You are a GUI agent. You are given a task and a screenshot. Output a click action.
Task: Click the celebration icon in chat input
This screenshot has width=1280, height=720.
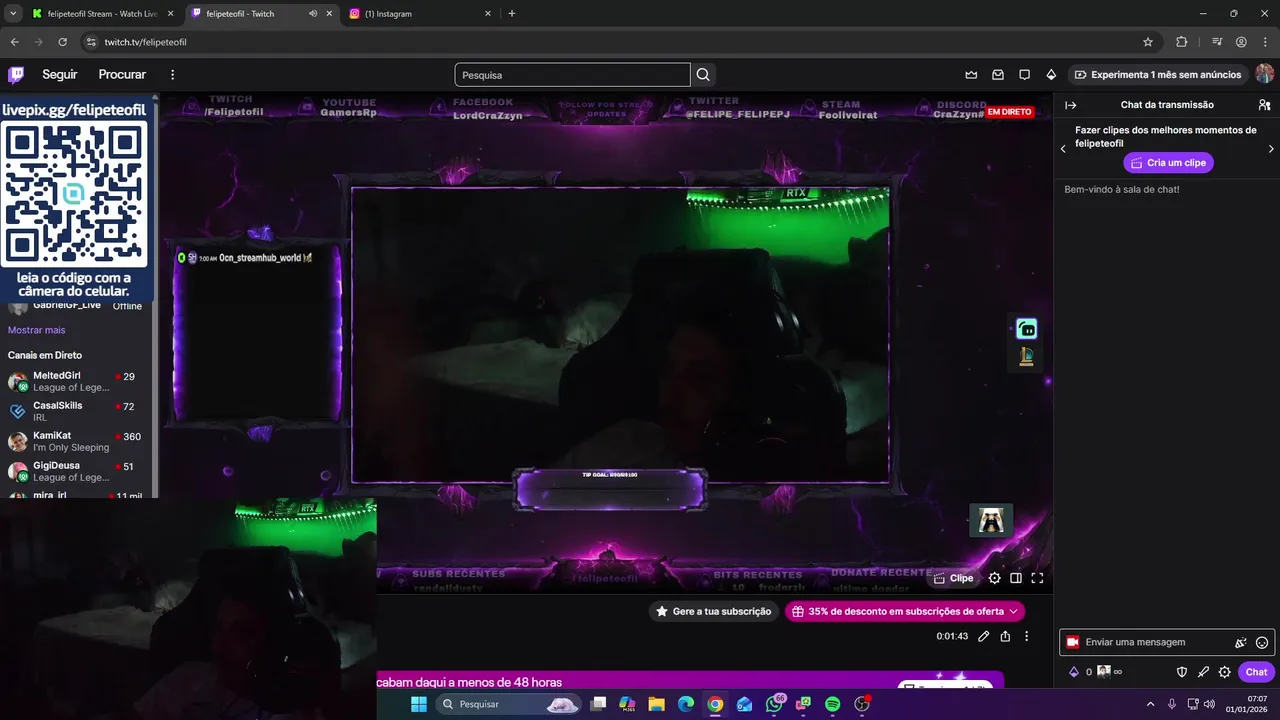pos(1241,643)
